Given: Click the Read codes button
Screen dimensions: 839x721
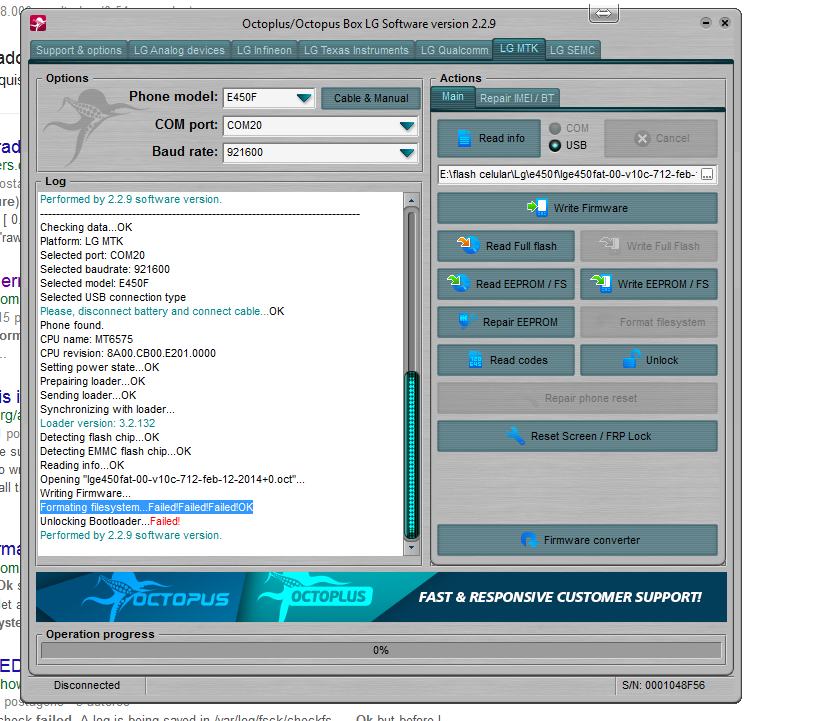Looking at the screenshot, I should tap(506, 360).
